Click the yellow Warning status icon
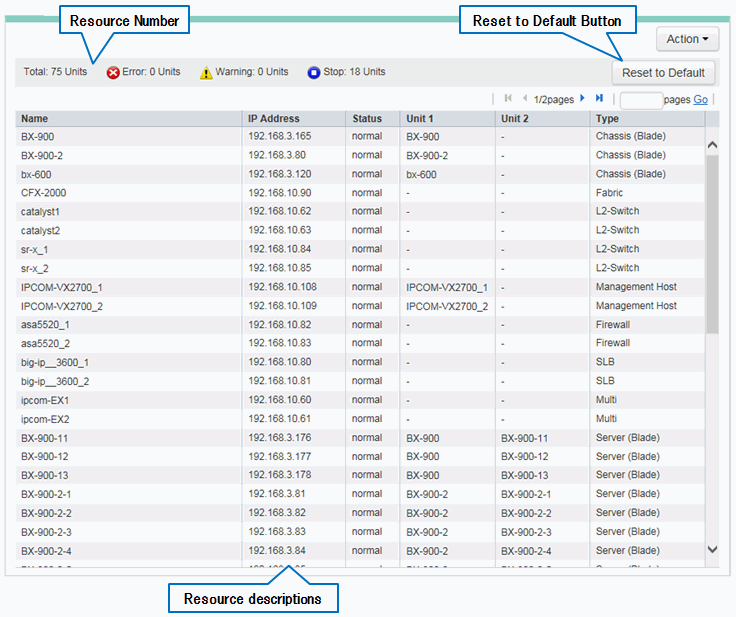 point(206,72)
